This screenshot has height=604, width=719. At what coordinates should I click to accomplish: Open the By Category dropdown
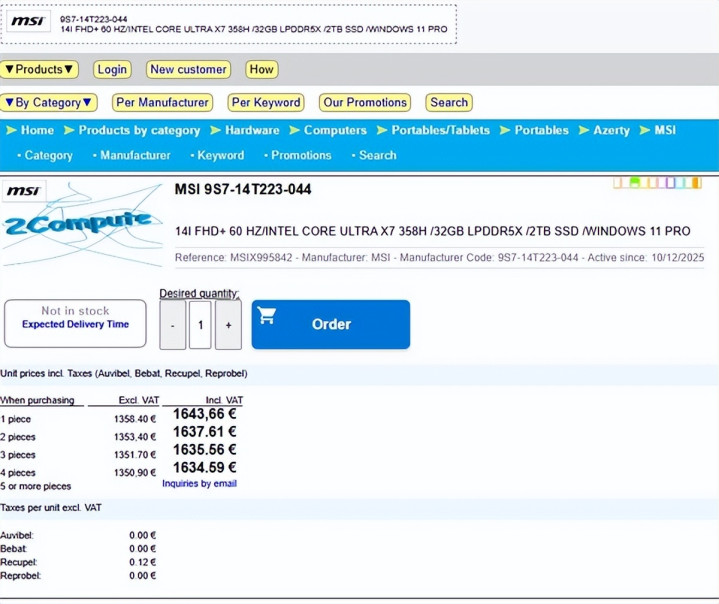[x=48, y=102]
